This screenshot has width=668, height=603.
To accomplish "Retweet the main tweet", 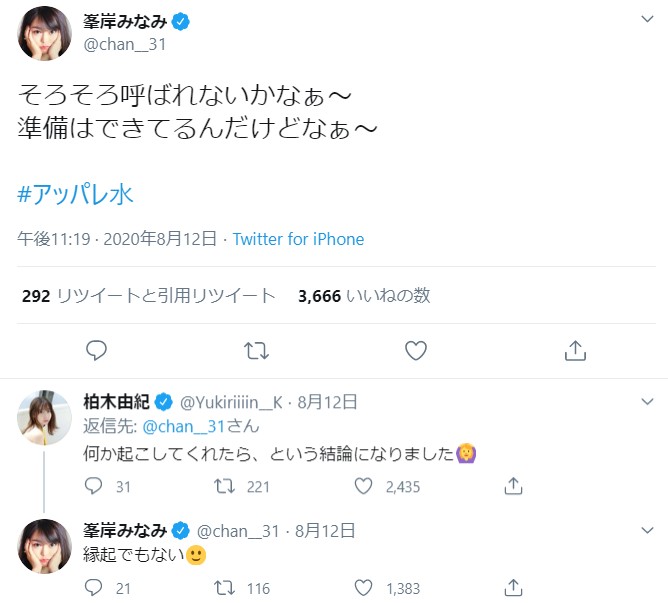I will (x=256, y=351).
